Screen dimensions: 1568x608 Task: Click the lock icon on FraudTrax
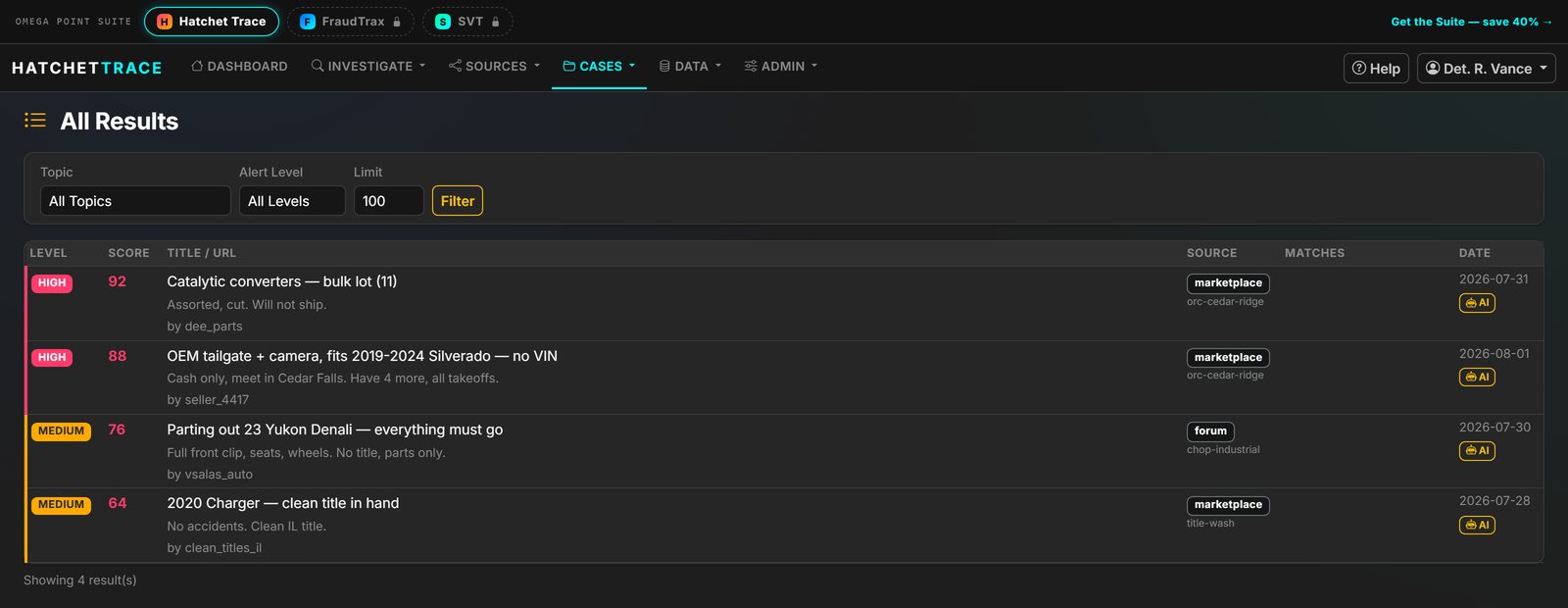pyautogui.click(x=397, y=22)
